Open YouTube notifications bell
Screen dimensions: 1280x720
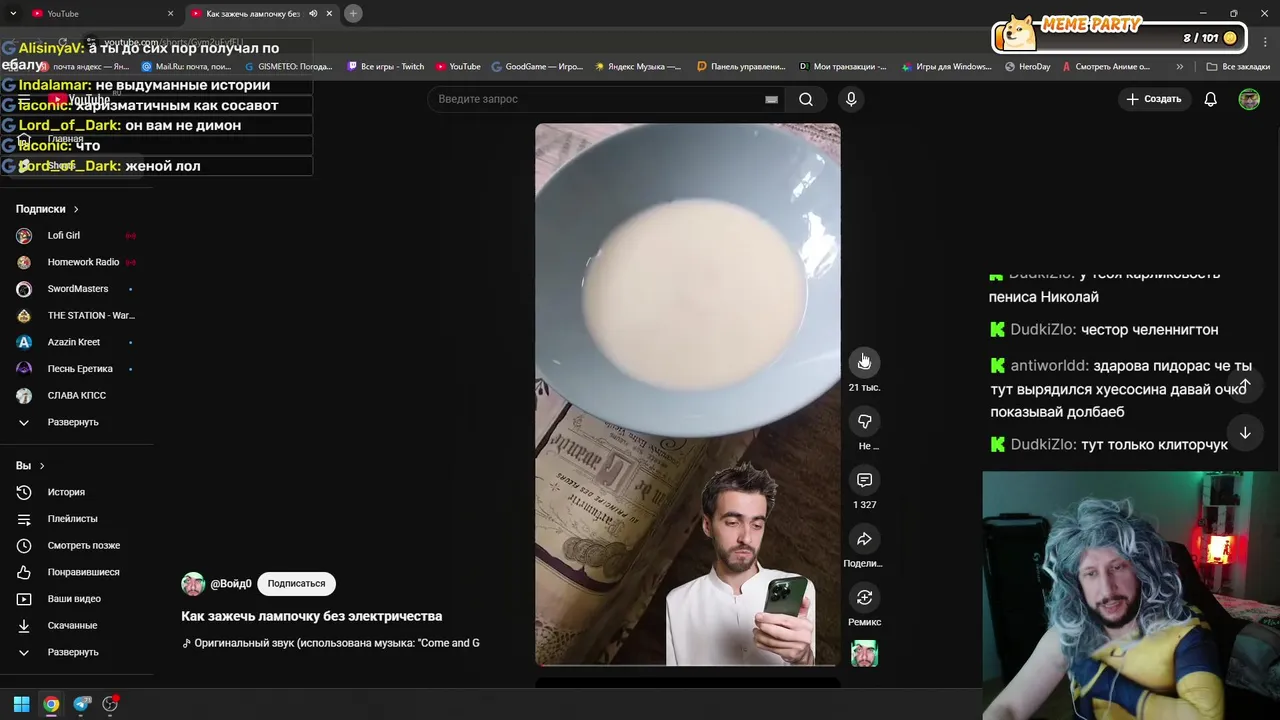1210,99
